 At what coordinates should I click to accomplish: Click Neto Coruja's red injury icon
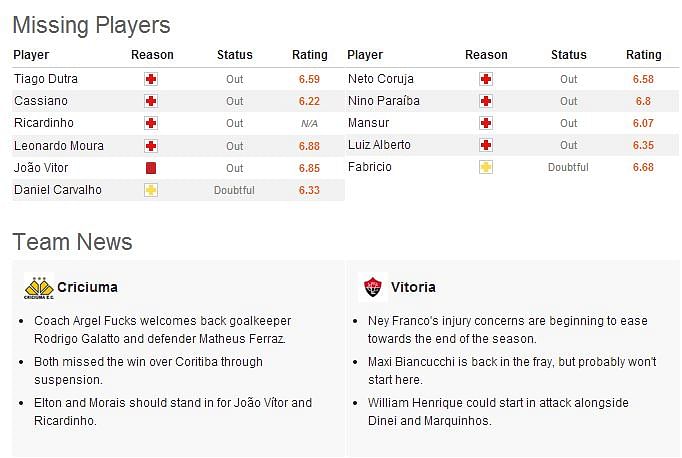pos(486,79)
